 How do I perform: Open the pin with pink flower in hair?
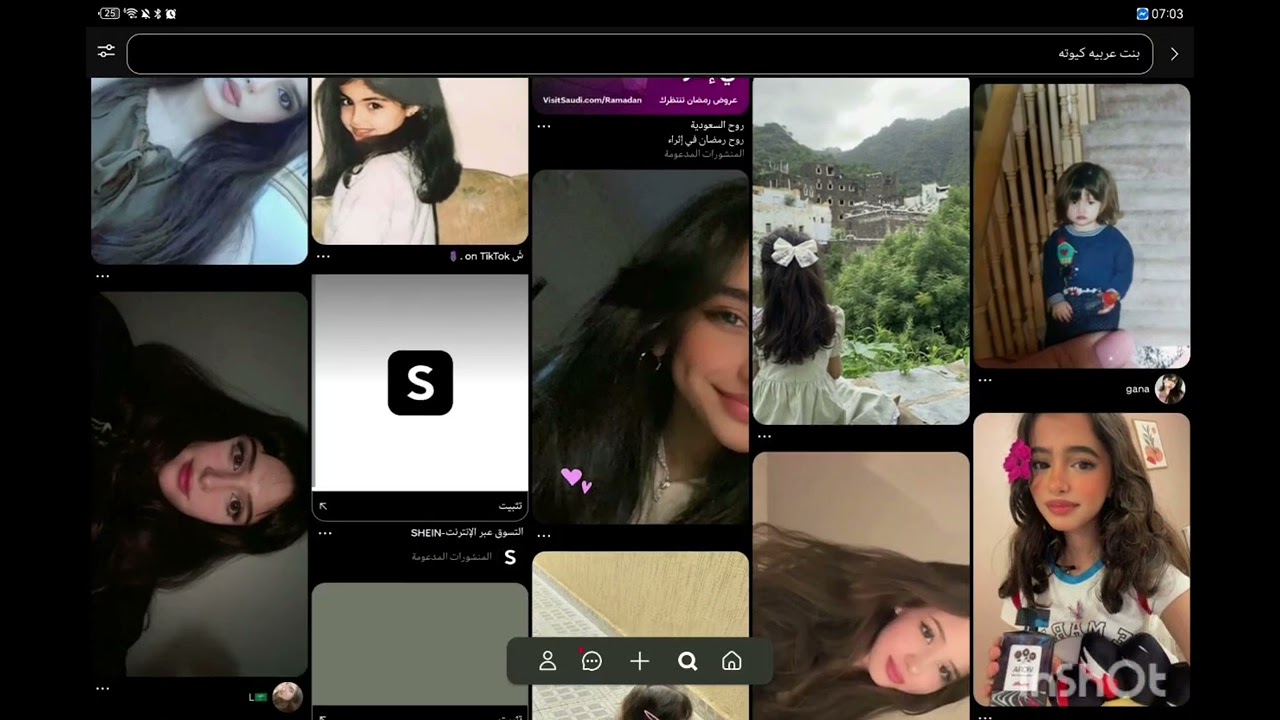1081,560
